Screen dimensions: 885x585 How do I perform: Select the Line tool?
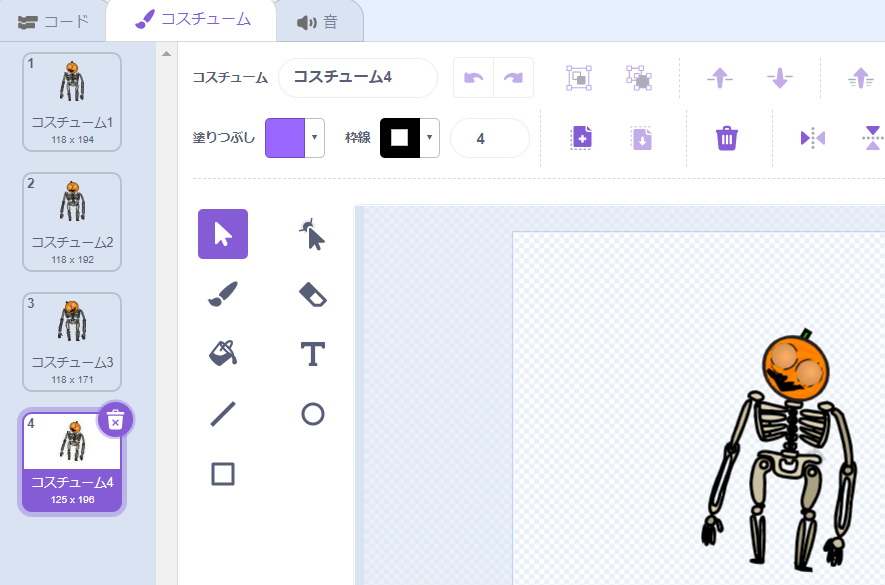coord(222,414)
